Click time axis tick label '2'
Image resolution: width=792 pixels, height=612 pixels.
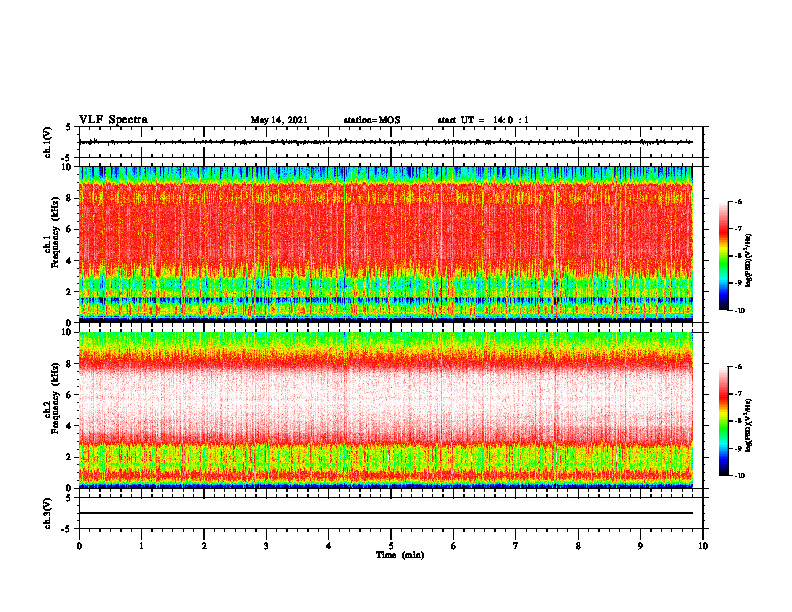[x=204, y=546]
